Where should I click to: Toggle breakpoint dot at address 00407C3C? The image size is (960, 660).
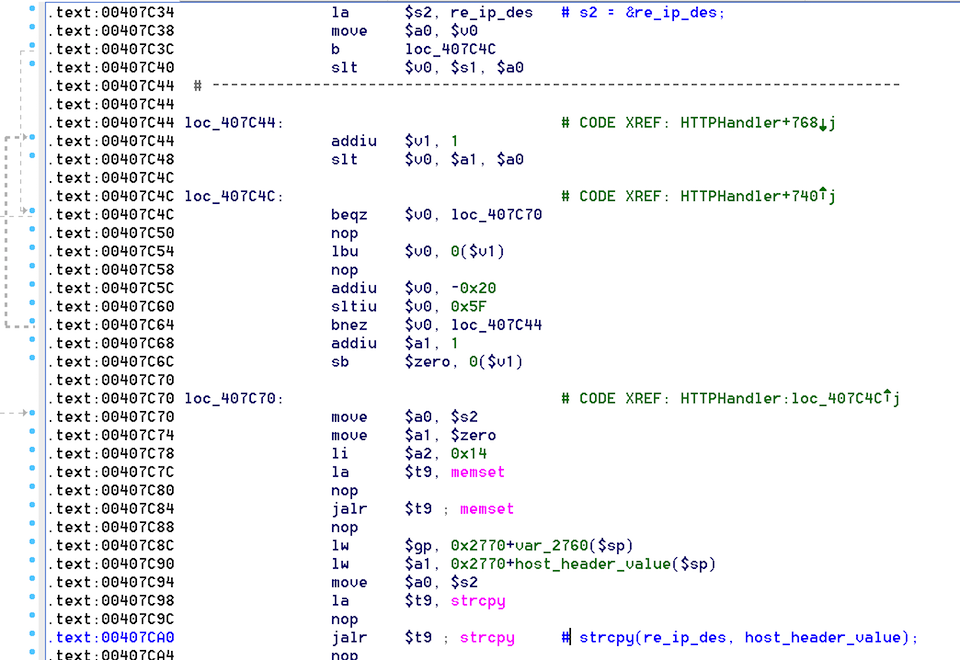(32, 45)
